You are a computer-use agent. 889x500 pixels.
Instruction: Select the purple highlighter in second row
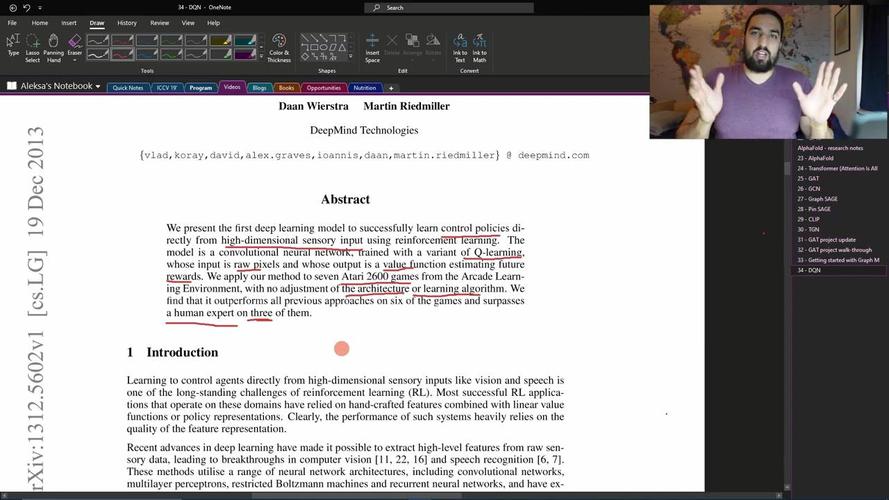[x=245, y=54]
